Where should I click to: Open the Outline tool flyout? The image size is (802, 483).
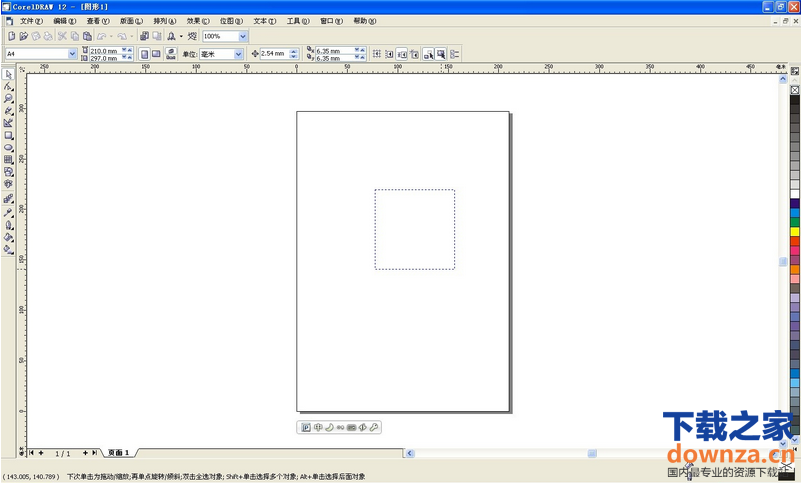(x=8, y=225)
